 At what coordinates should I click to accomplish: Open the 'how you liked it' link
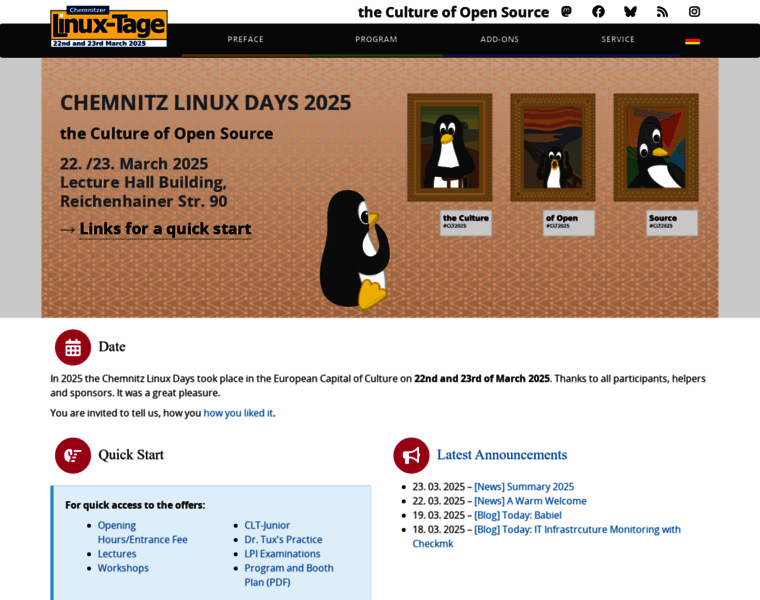point(238,413)
